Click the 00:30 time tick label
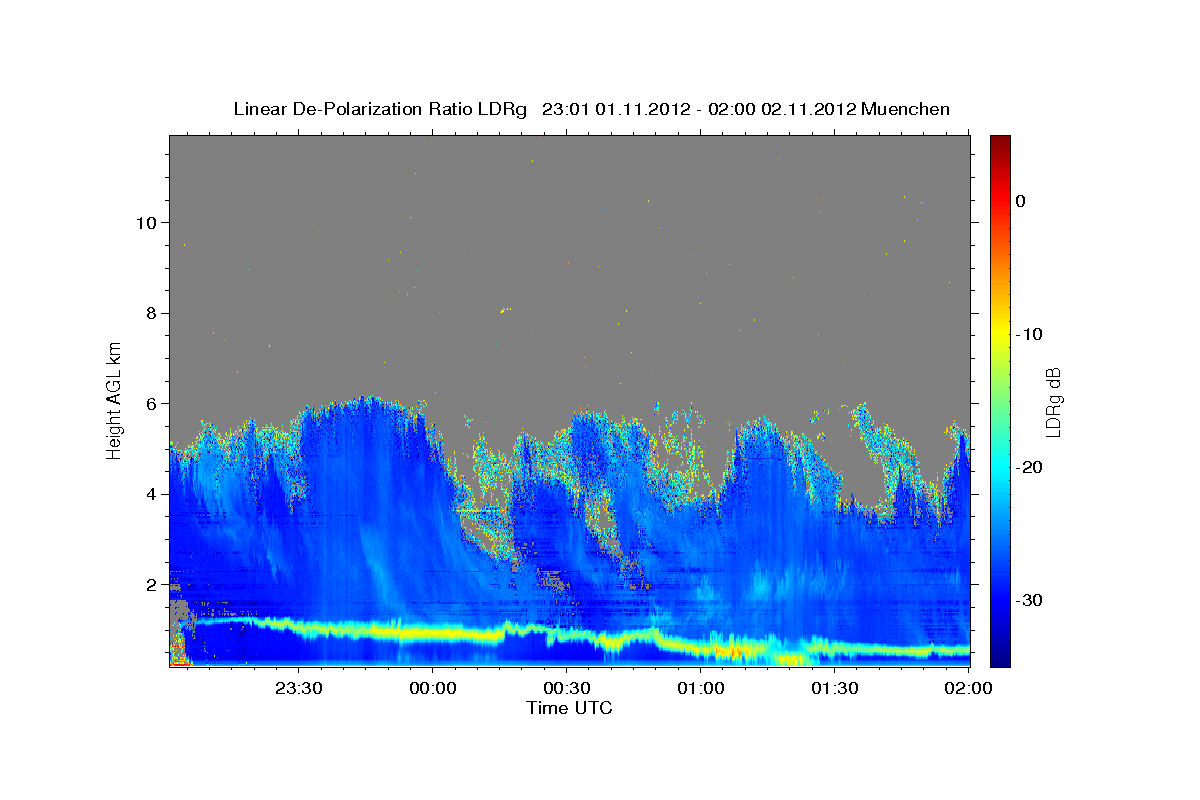1200x800 pixels. coord(567,688)
